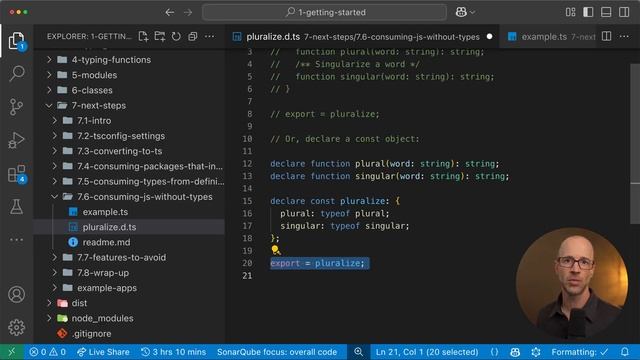Toggle the primary side bar
Screen dimensions: 640x360
click(x=588, y=12)
